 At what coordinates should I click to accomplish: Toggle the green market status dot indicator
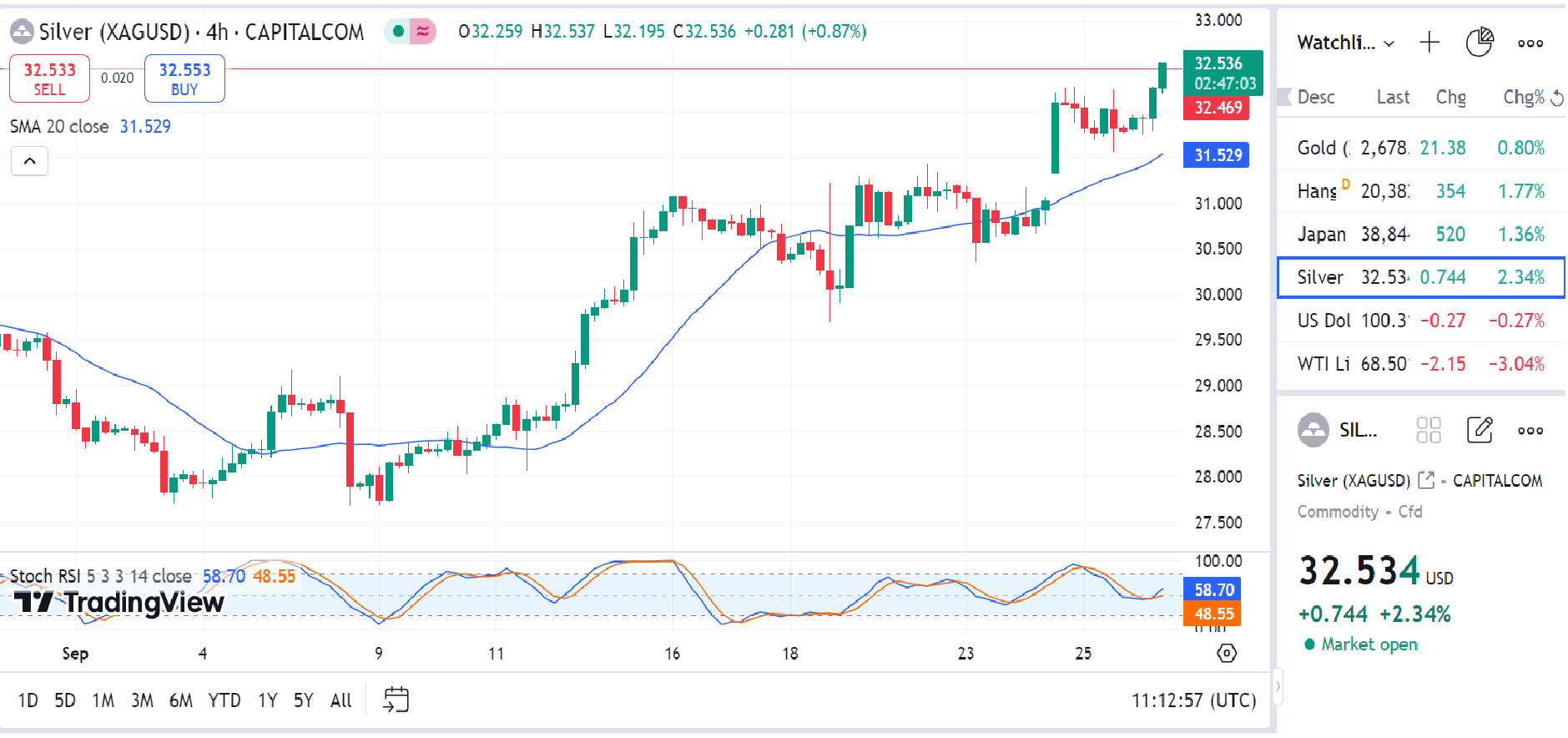coord(399,32)
